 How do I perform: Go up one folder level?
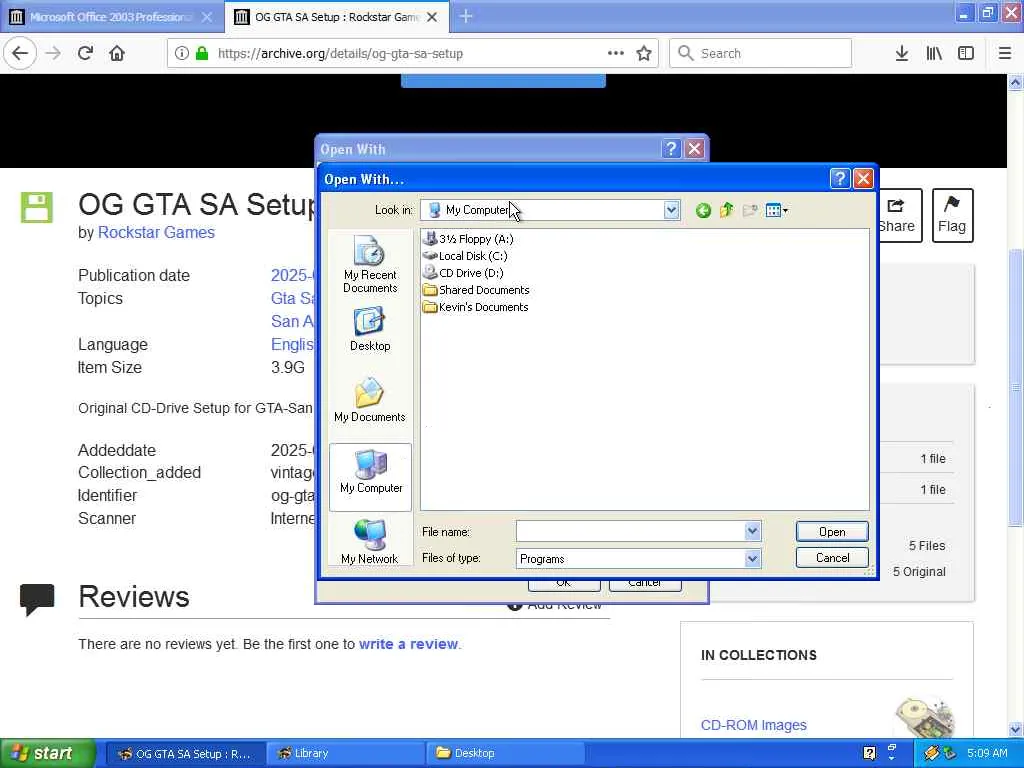pyautogui.click(x=726, y=210)
